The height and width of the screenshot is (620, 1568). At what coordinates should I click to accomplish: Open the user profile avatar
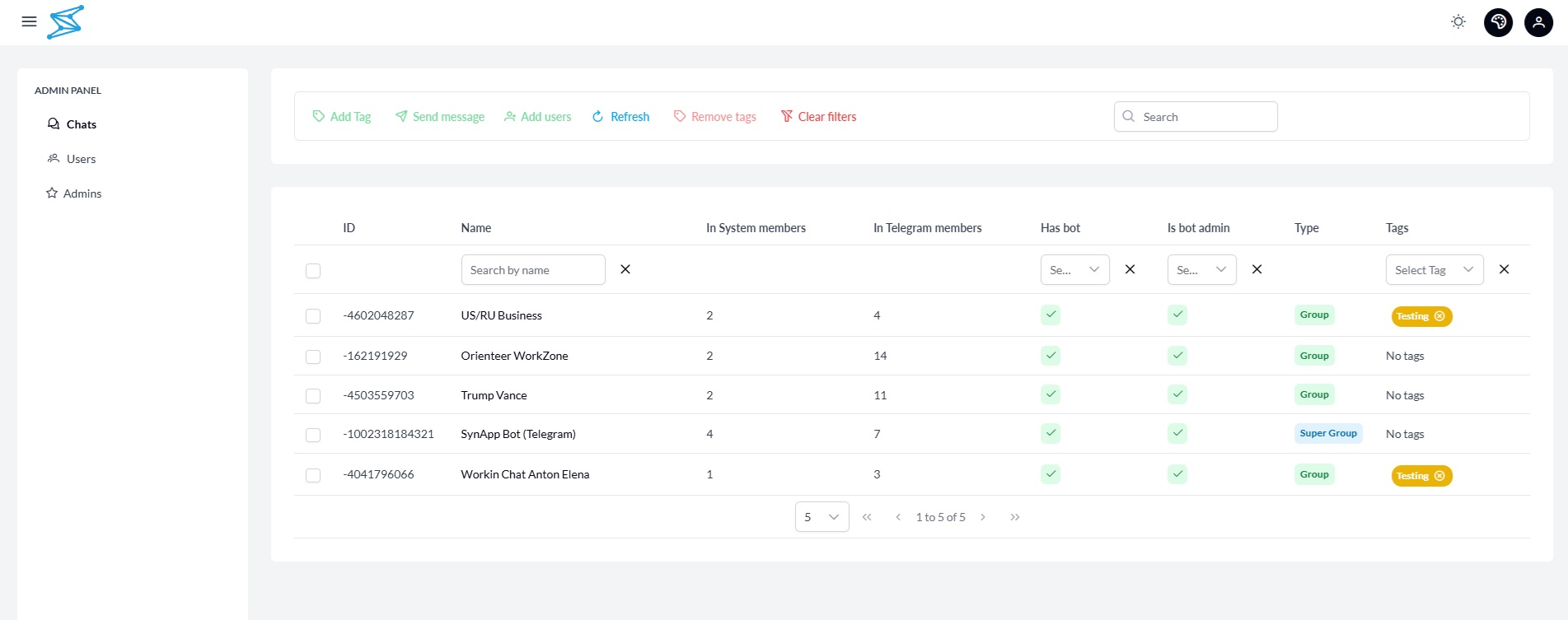[1539, 22]
